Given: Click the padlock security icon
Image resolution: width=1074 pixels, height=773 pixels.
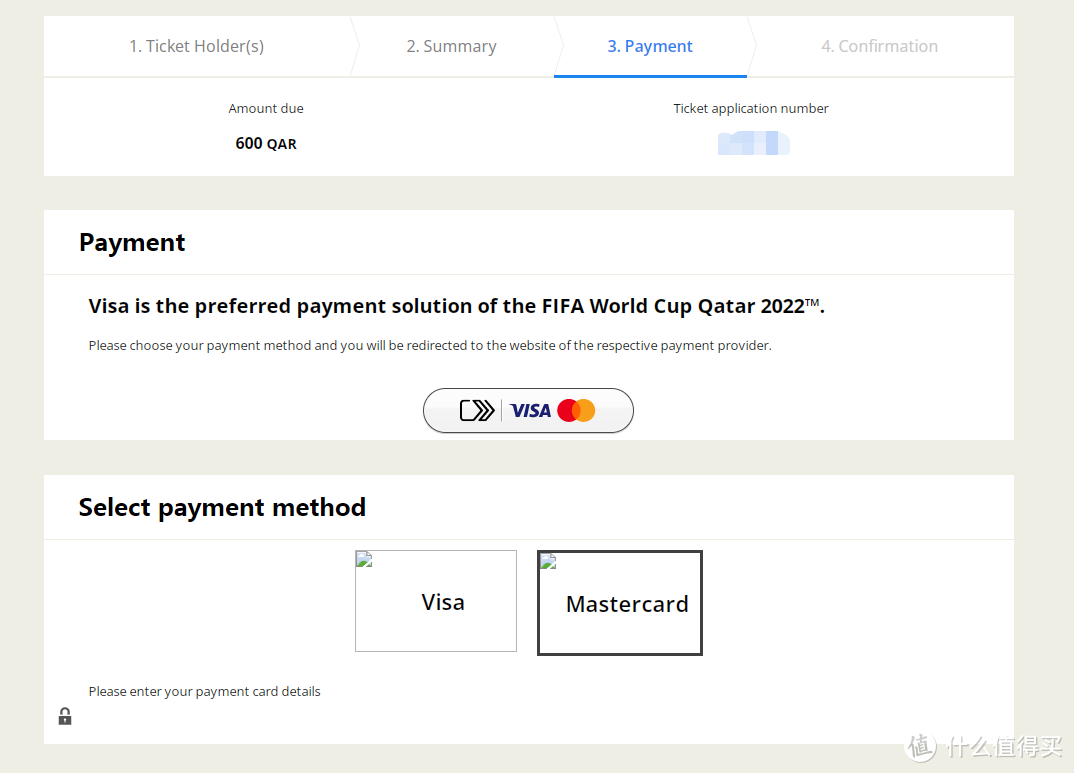Looking at the screenshot, I should [x=65, y=716].
